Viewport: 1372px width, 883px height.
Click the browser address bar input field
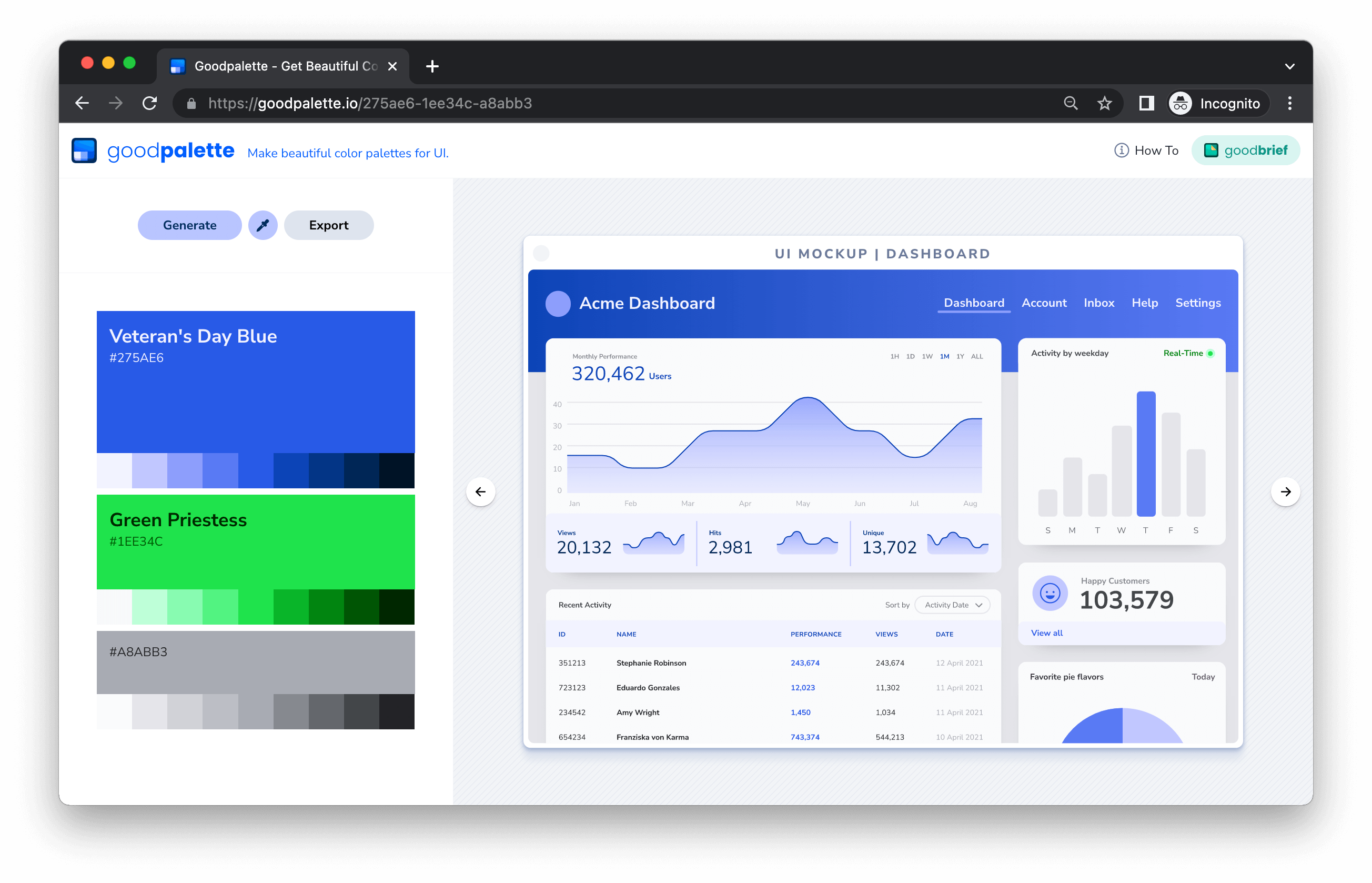630,103
